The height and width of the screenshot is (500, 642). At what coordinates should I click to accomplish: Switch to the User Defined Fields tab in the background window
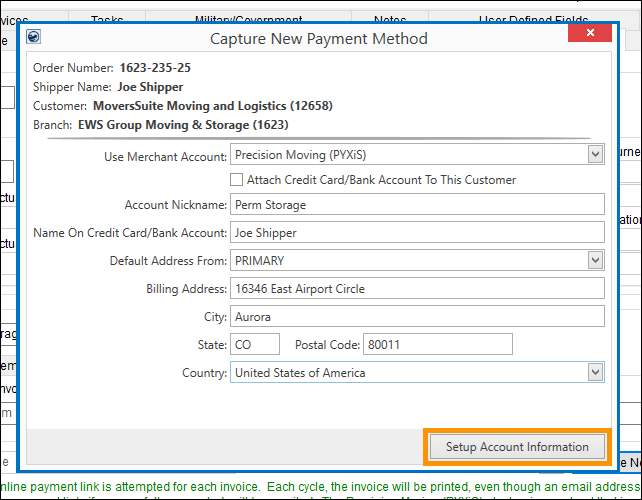[x=533, y=19]
